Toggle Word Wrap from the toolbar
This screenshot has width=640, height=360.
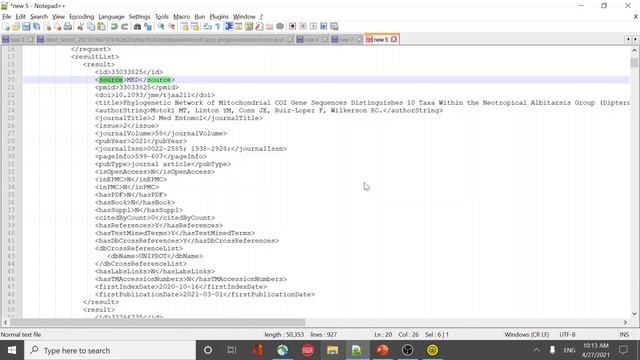pos(207,27)
